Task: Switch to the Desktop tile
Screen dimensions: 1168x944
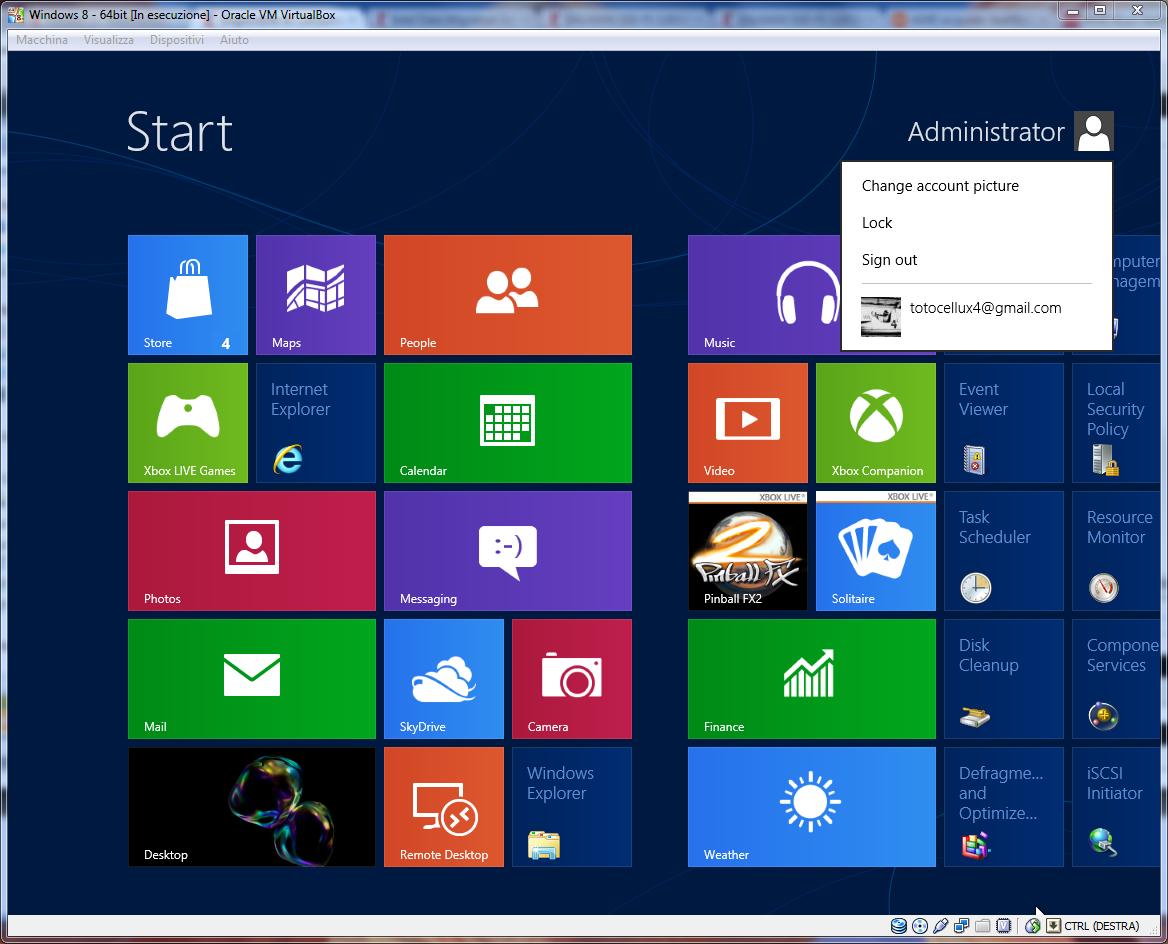Action: click(x=252, y=807)
